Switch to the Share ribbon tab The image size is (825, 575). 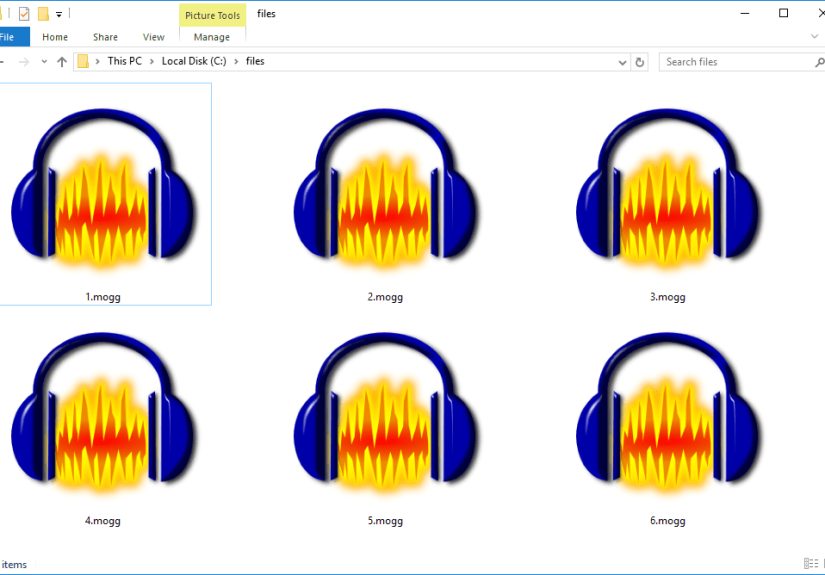105,37
